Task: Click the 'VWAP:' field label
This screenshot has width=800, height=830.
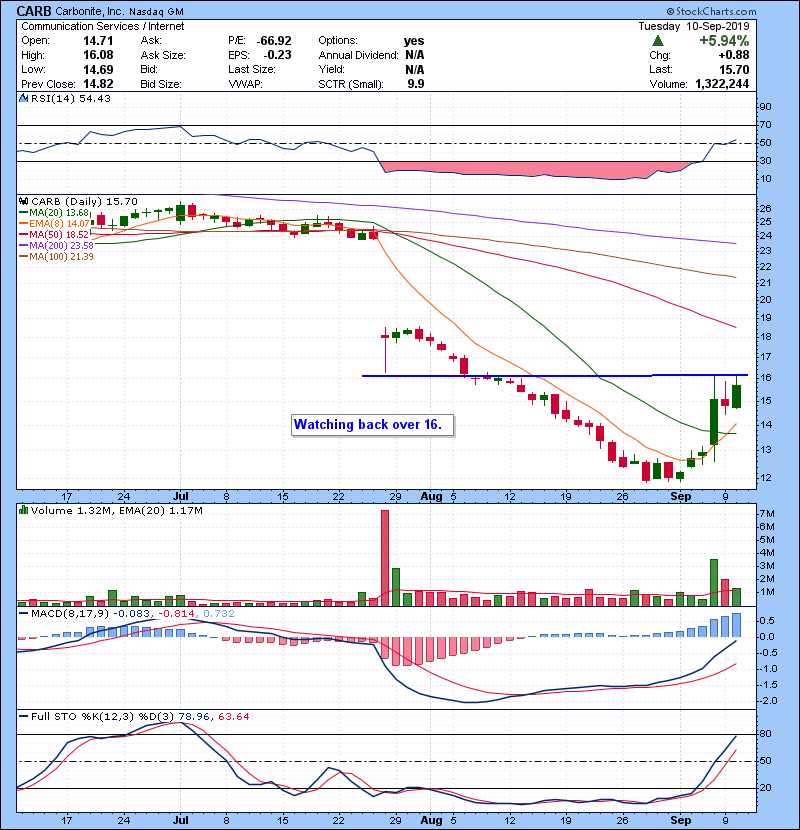Action: click(x=245, y=84)
